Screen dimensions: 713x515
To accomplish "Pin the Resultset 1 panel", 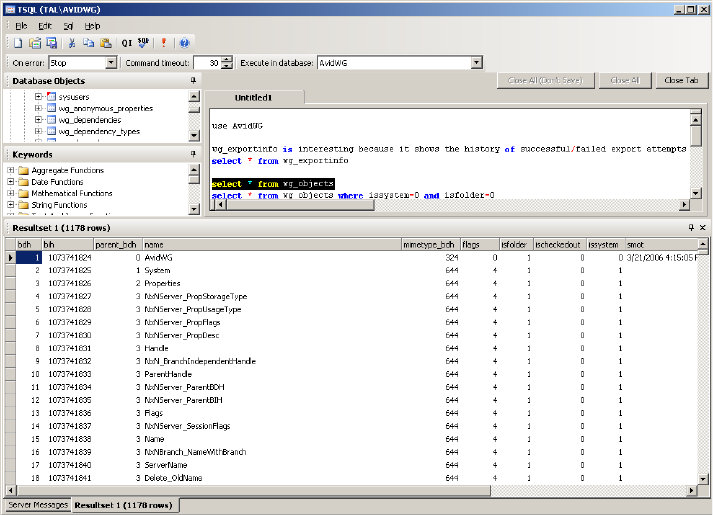I will 691,227.
